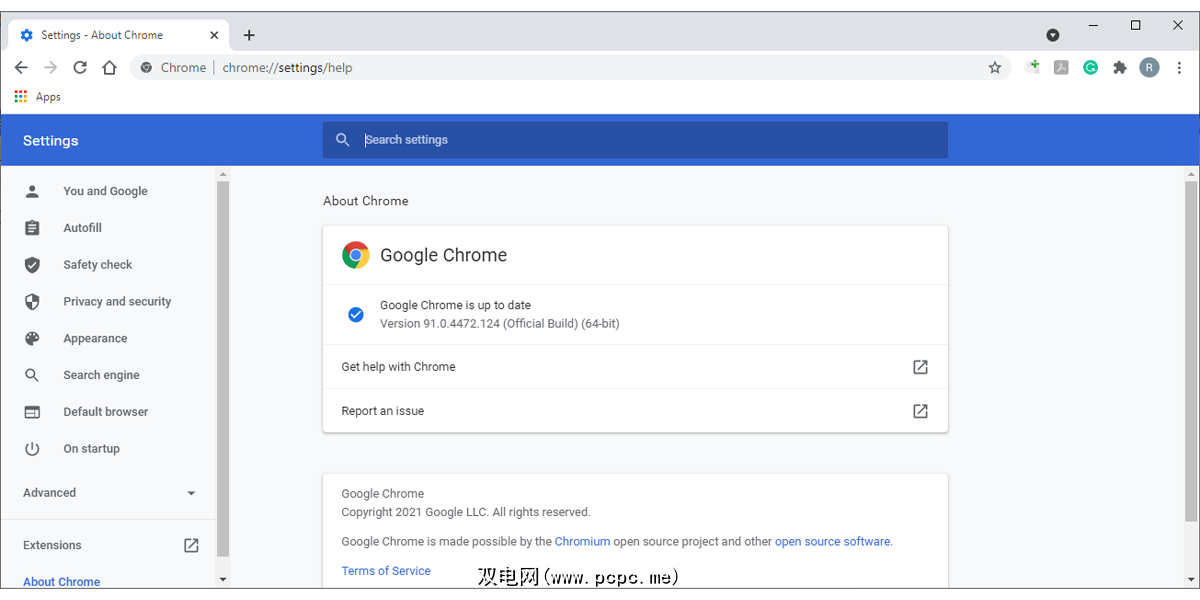The height and width of the screenshot is (600, 1200).
Task: Click the bookmark star icon
Action: [994, 68]
